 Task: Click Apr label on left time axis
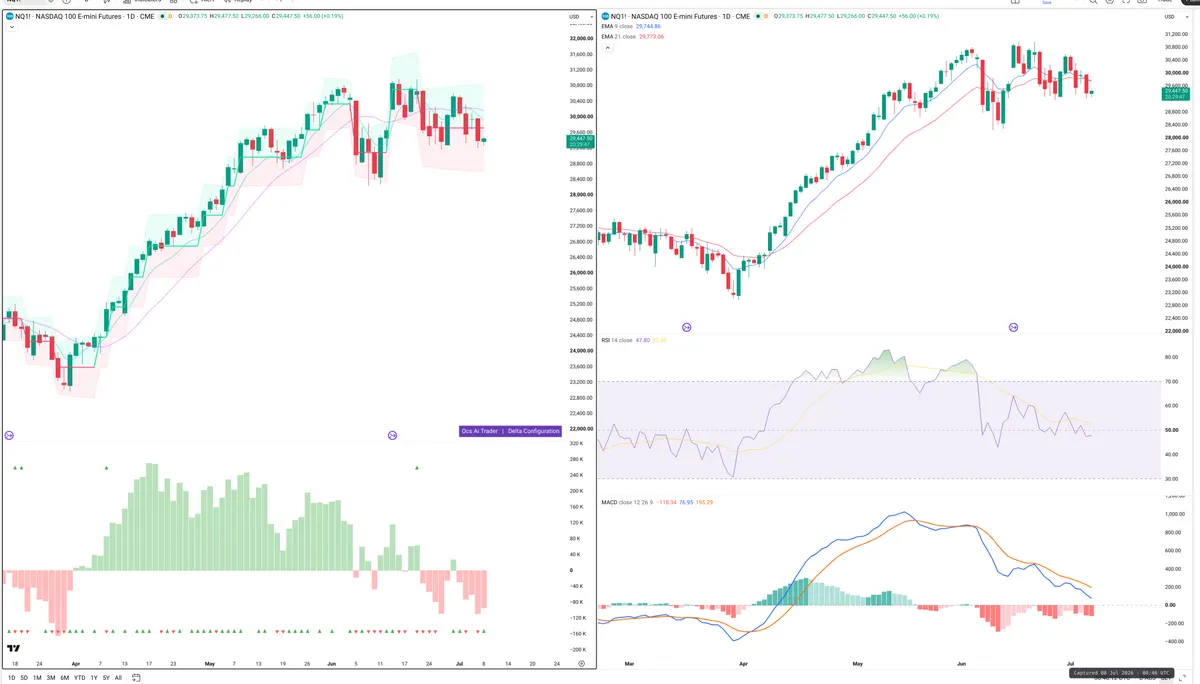76,664
